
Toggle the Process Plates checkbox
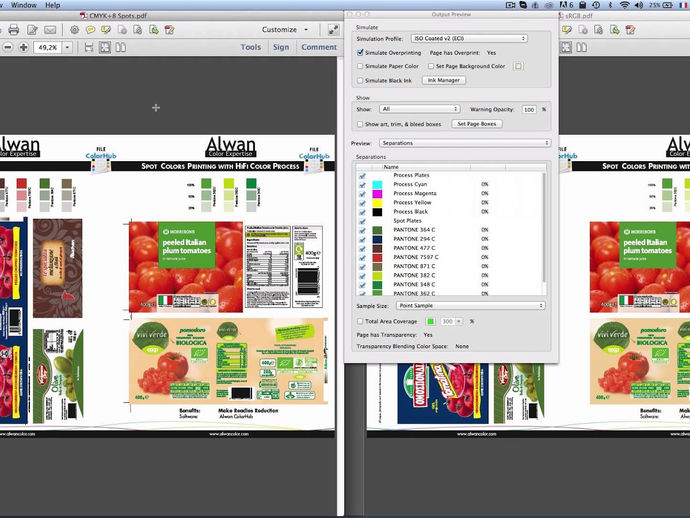(x=362, y=175)
